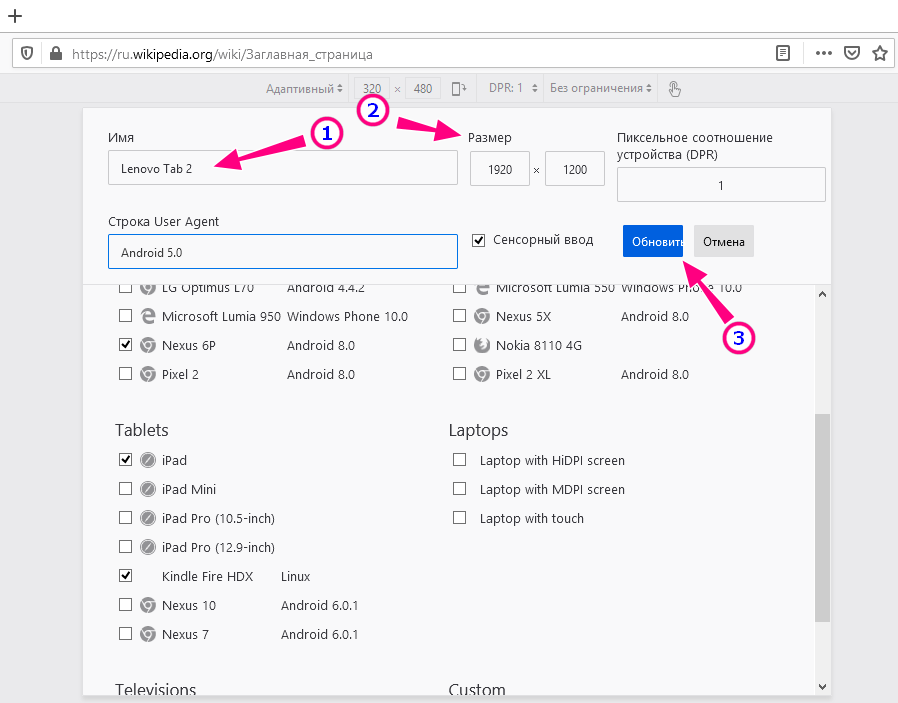Click the Nexus 5X Chrome icon
The image size is (898, 703).
(x=482, y=316)
